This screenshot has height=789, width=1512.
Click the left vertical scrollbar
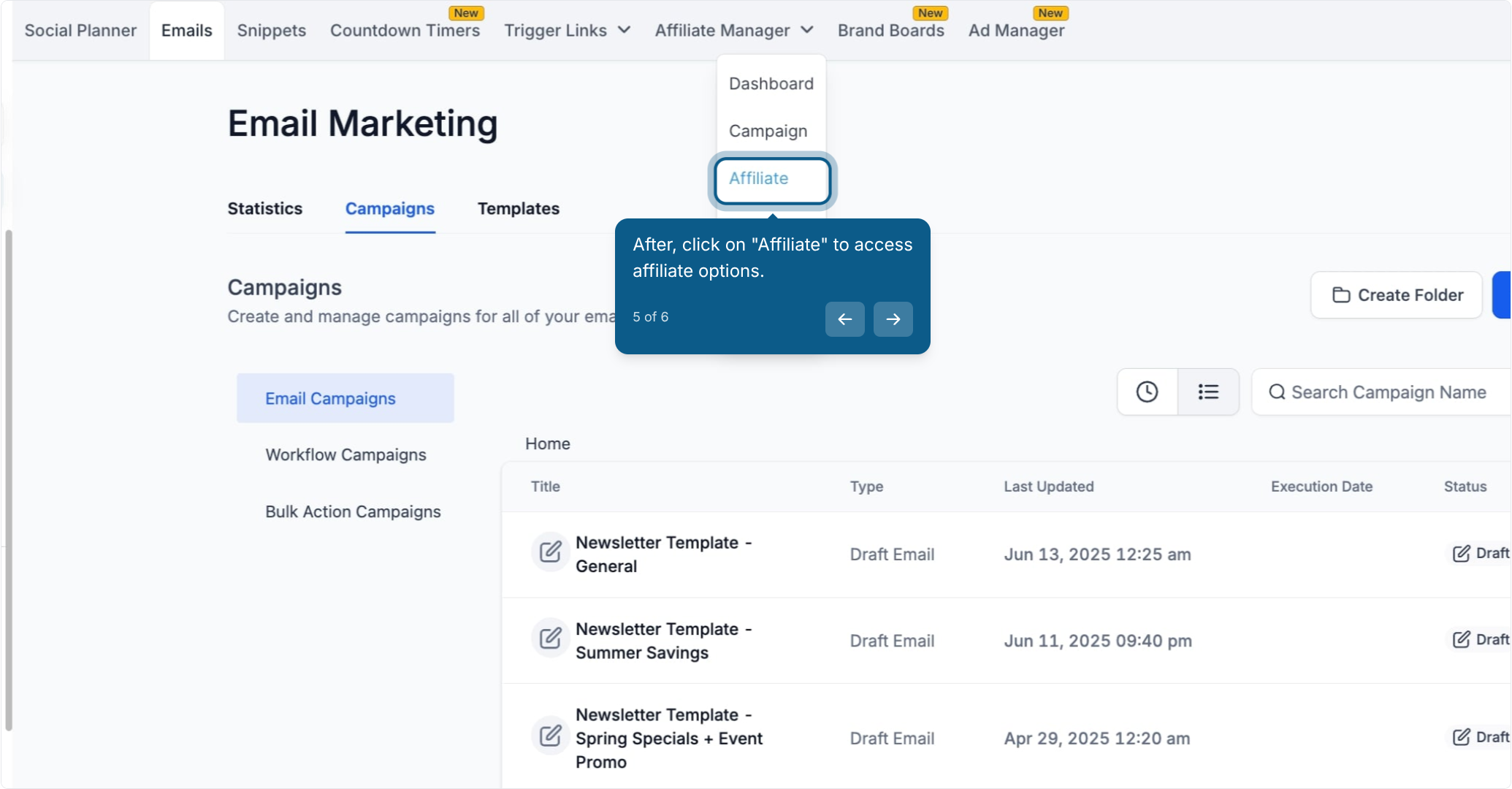tap(9, 480)
